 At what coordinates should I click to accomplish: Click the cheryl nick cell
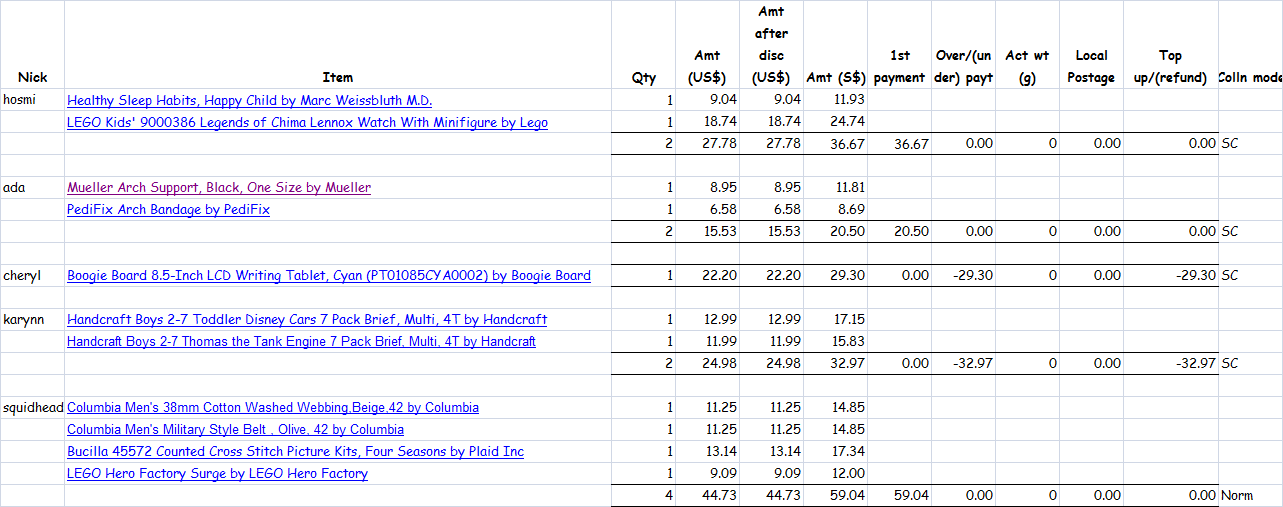[x=32, y=276]
